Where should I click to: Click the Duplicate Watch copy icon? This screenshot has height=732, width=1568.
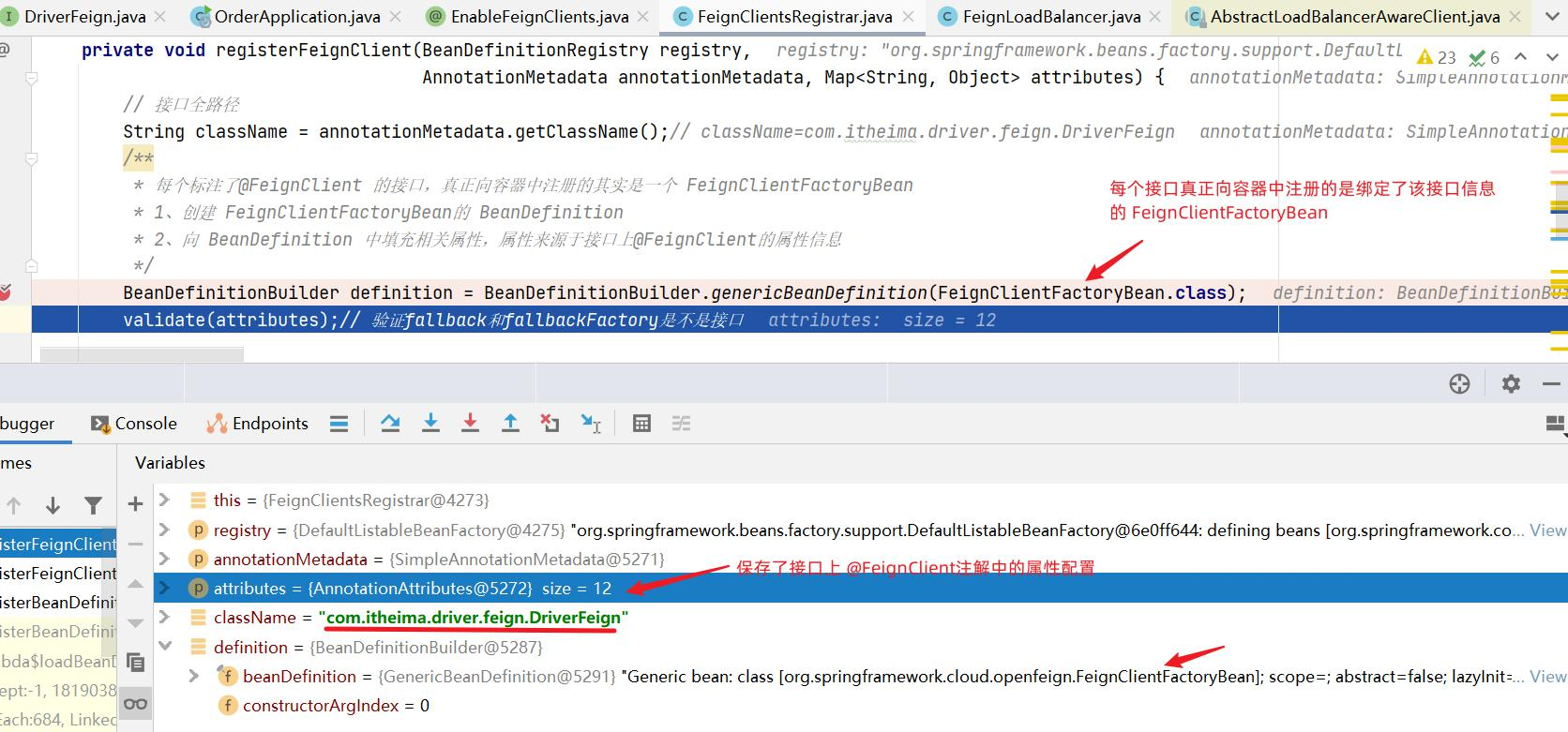pyautogui.click(x=135, y=663)
